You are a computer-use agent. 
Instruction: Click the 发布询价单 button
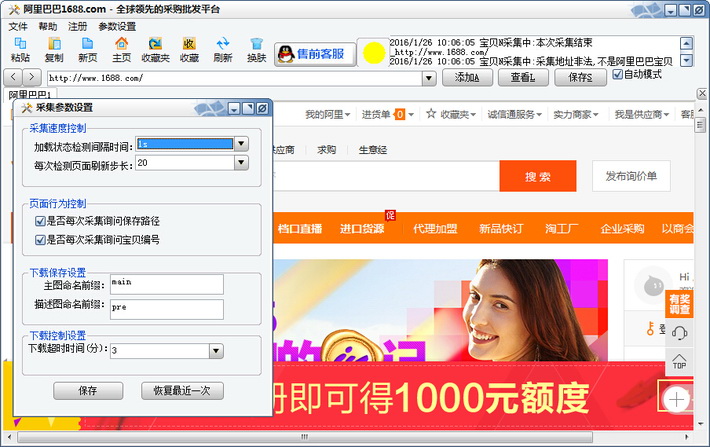click(x=631, y=176)
